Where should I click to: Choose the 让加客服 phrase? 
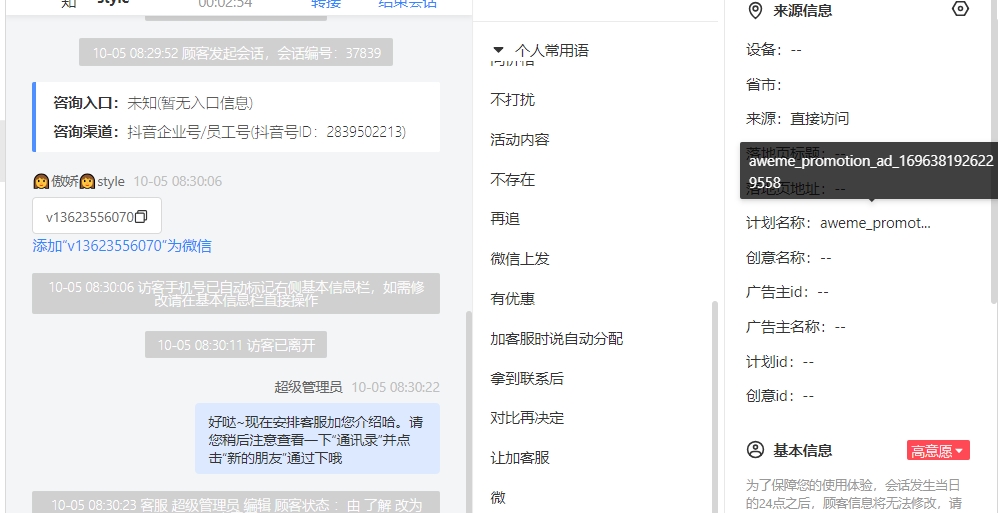click(x=519, y=458)
